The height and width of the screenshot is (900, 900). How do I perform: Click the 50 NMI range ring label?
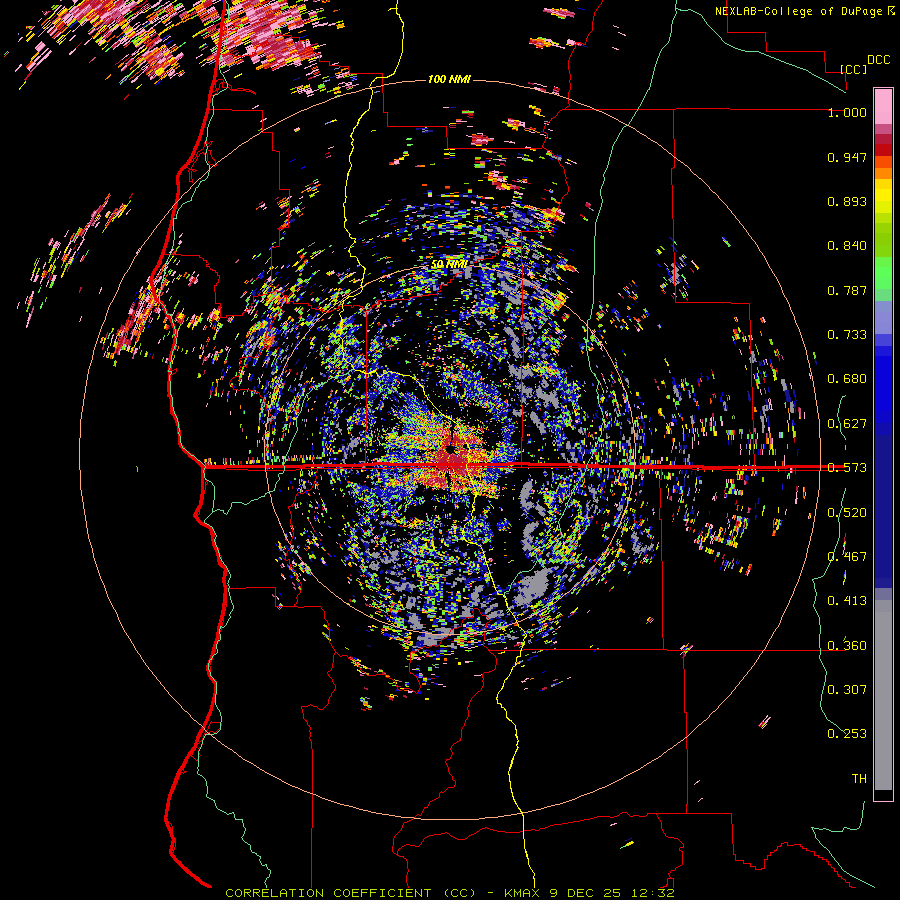point(449,264)
